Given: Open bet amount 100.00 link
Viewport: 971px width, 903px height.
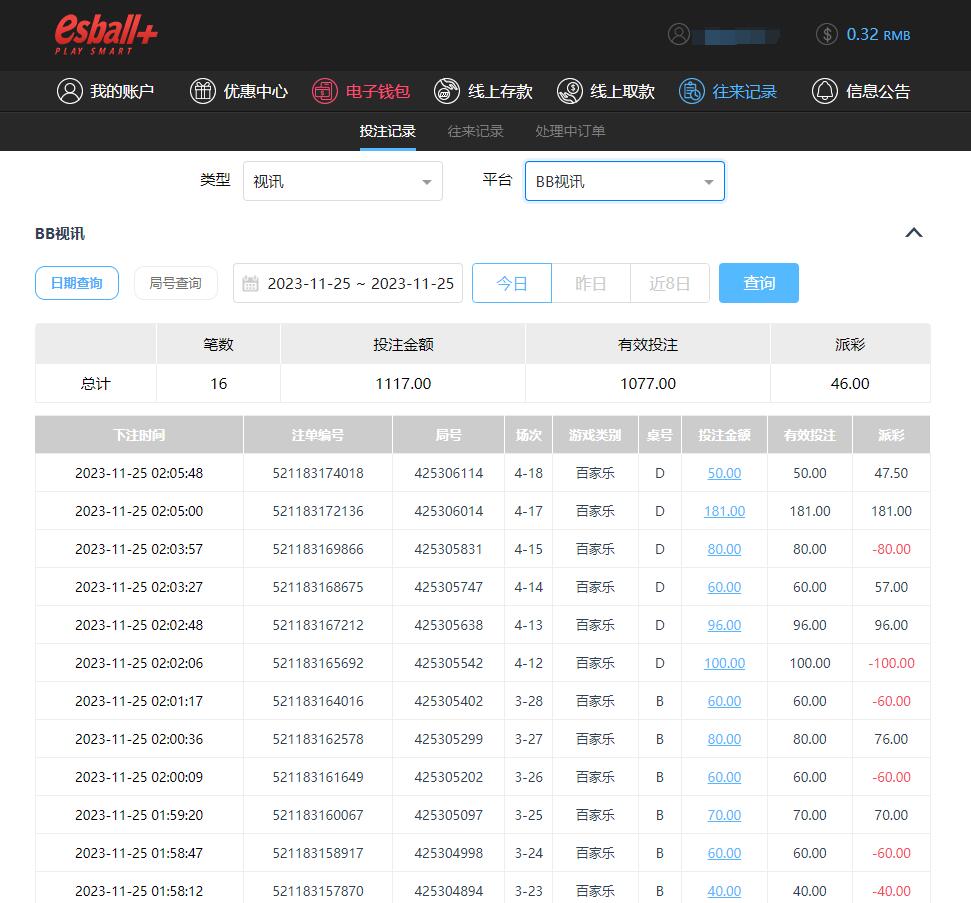Looking at the screenshot, I should tap(724, 663).
